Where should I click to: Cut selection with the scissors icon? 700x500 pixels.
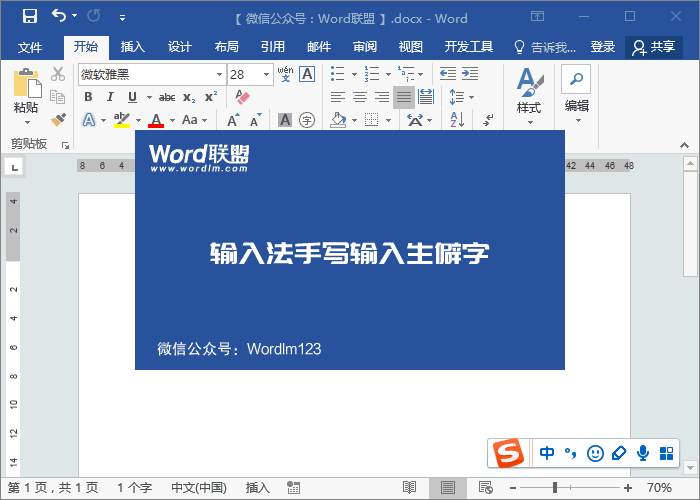[x=58, y=74]
